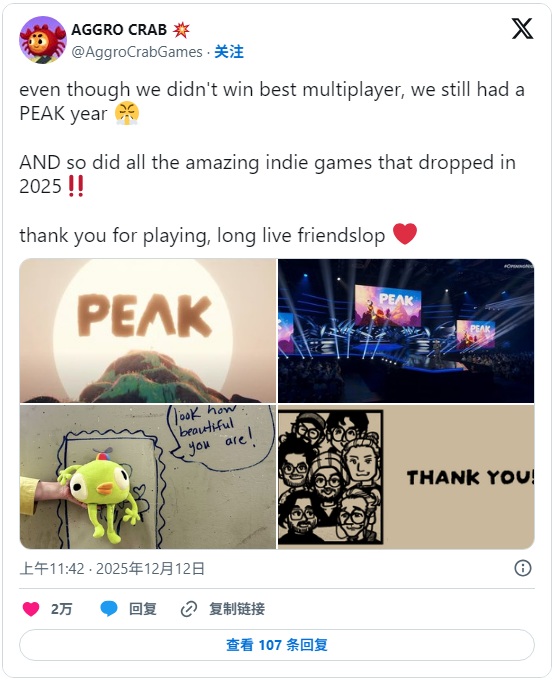View all 107 replies button
The width and height of the screenshot is (555, 680).
tap(277, 645)
